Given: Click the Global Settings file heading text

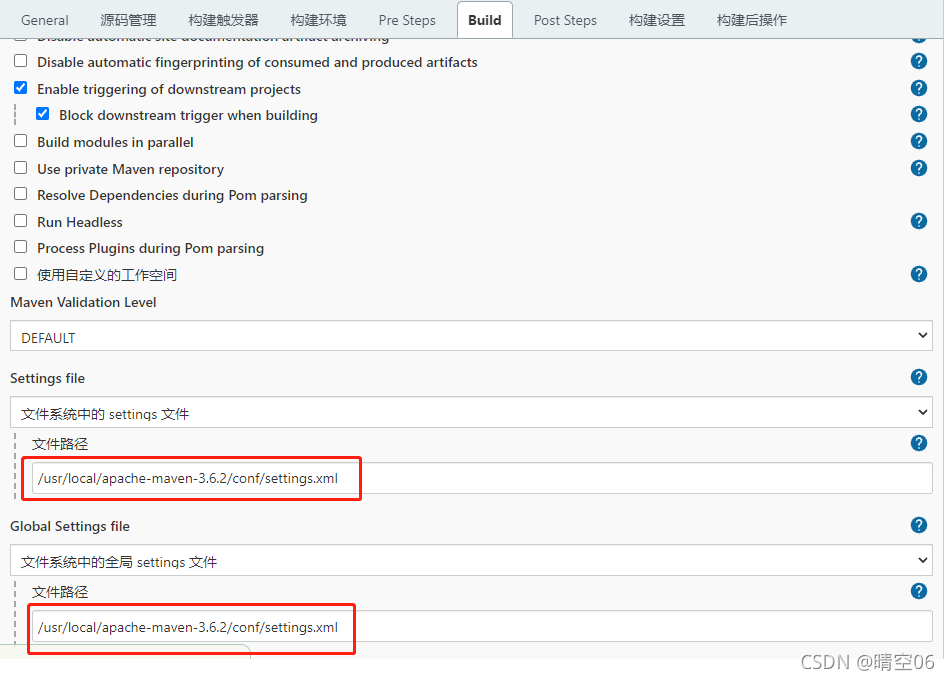Looking at the screenshot, I should point(70,526).
